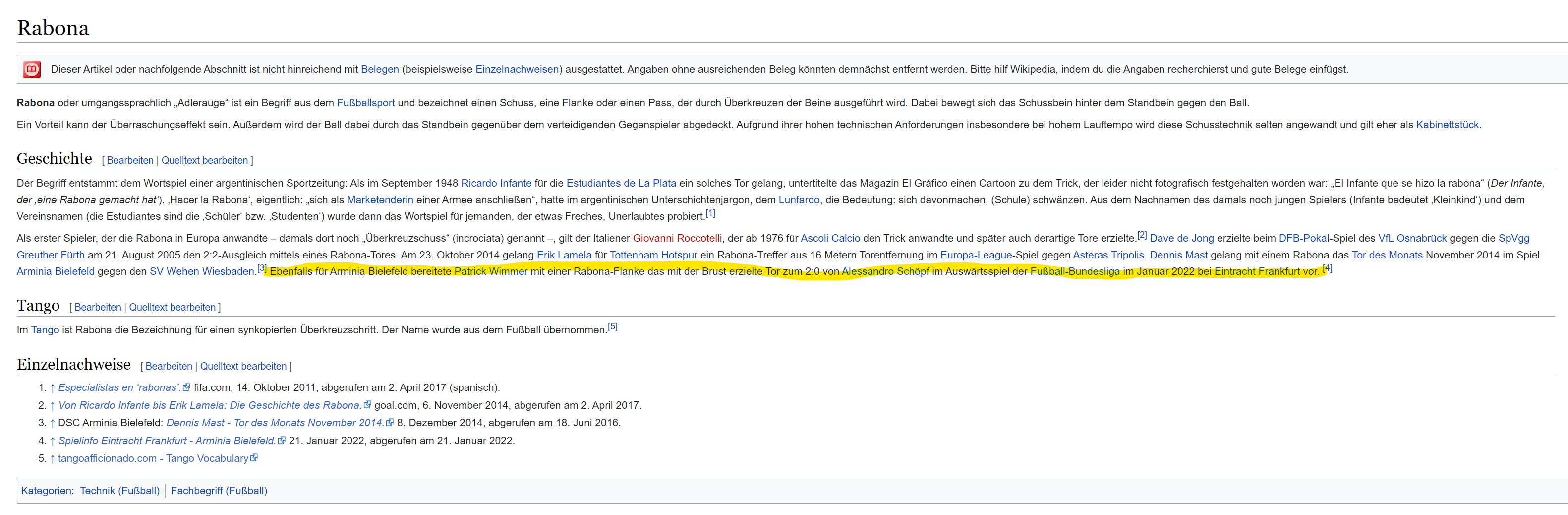Open reference 'Von Ricardo Infante bis Erik Lamela'
This screenshot has height=515, width=1568.
[210, 405]
